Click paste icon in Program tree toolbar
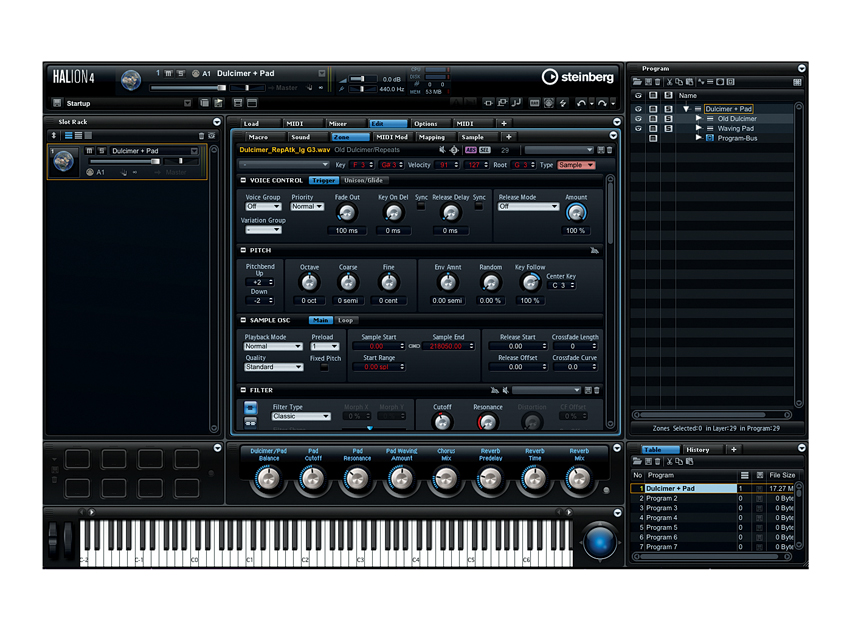850x638 pixels. [689, 82]
